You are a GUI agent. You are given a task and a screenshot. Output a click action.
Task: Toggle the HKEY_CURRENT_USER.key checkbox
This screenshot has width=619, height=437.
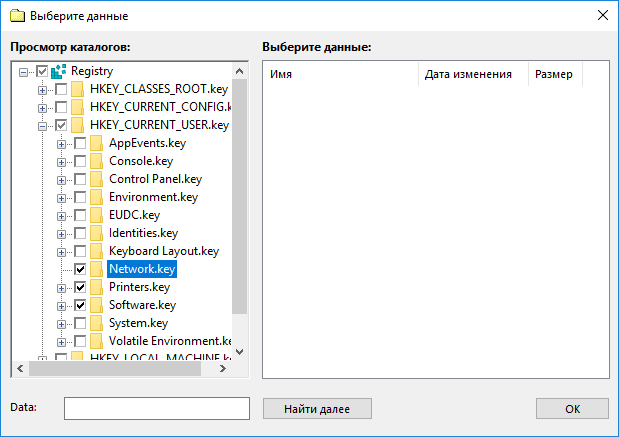61,126
